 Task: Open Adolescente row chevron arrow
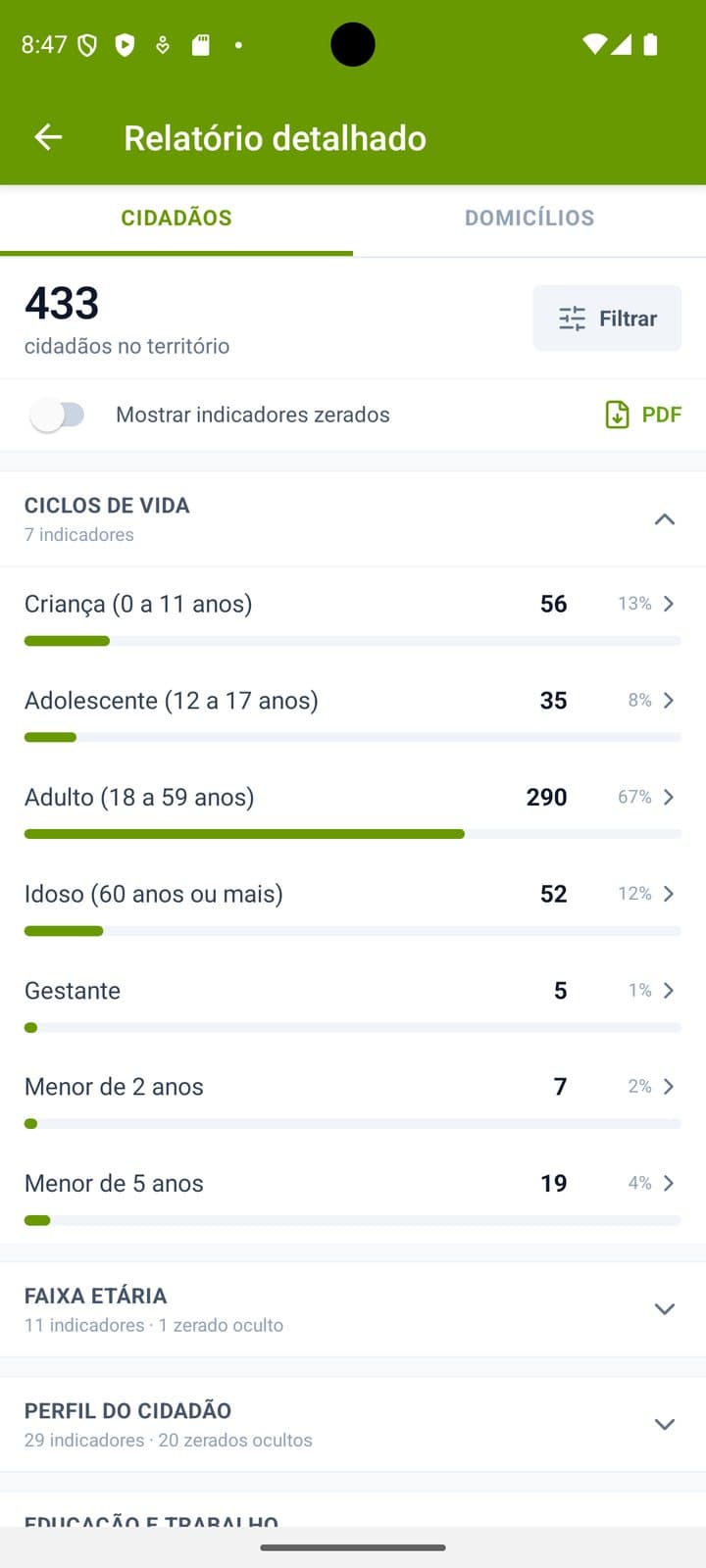tap(669, 700)
